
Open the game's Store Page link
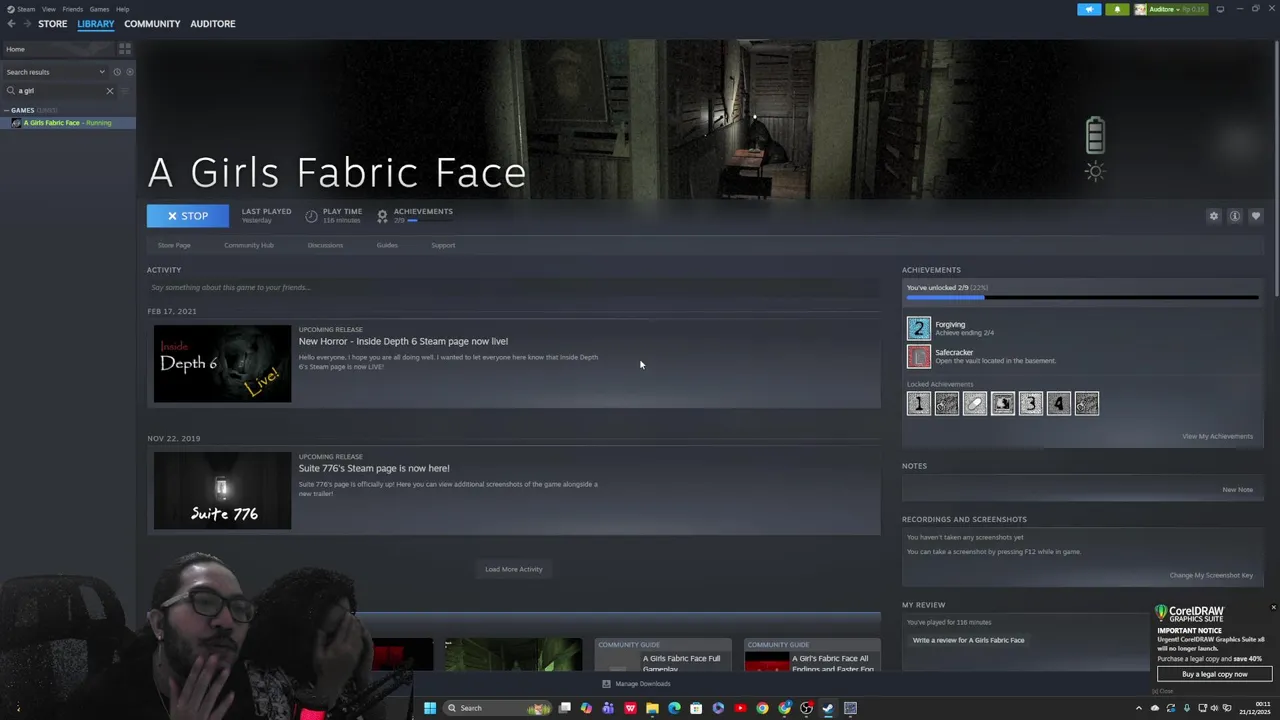174,245
